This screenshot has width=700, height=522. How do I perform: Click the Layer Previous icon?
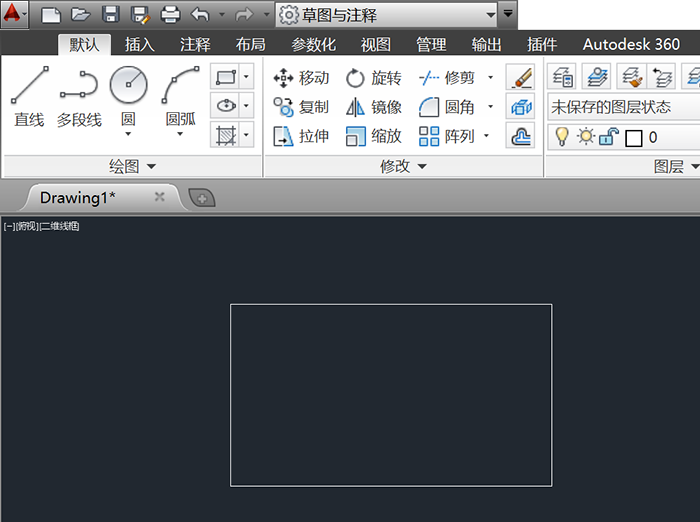point(661,76)
